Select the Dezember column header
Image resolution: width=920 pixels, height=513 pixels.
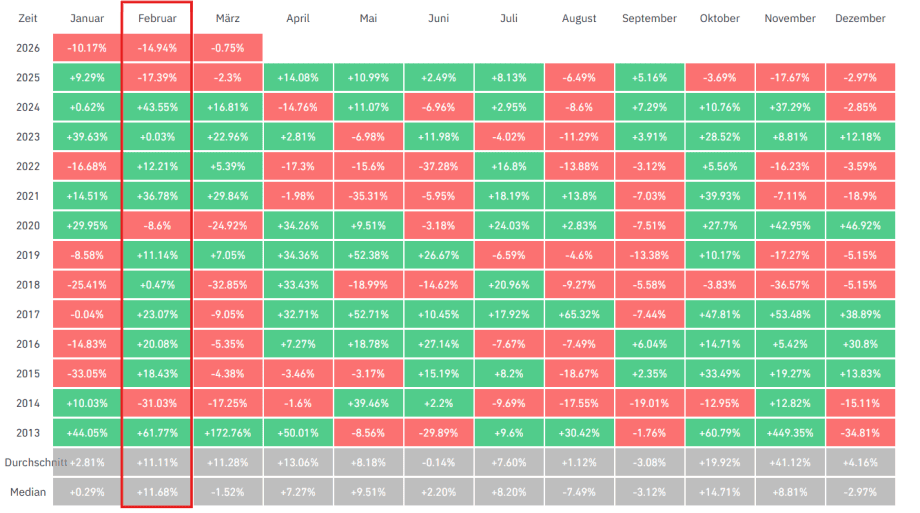[859, 19]
